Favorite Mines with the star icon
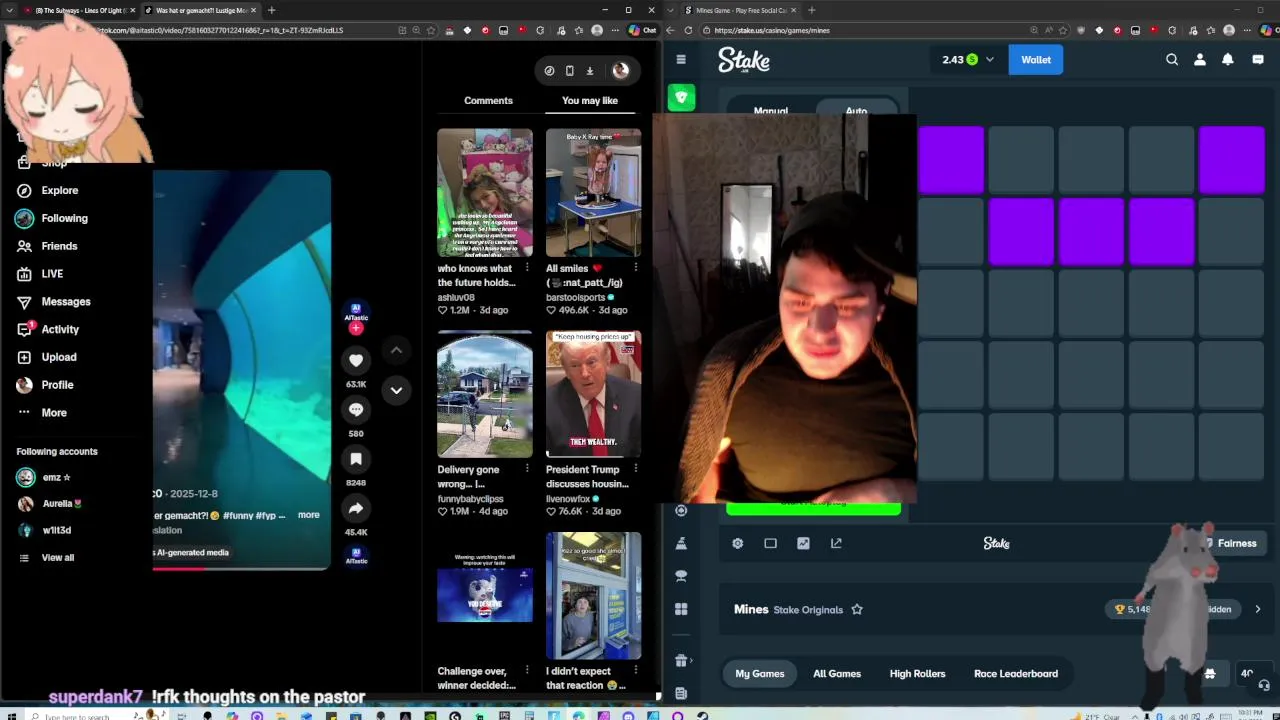Screen dimensions: 1280x720 click(x=857, y=609)
